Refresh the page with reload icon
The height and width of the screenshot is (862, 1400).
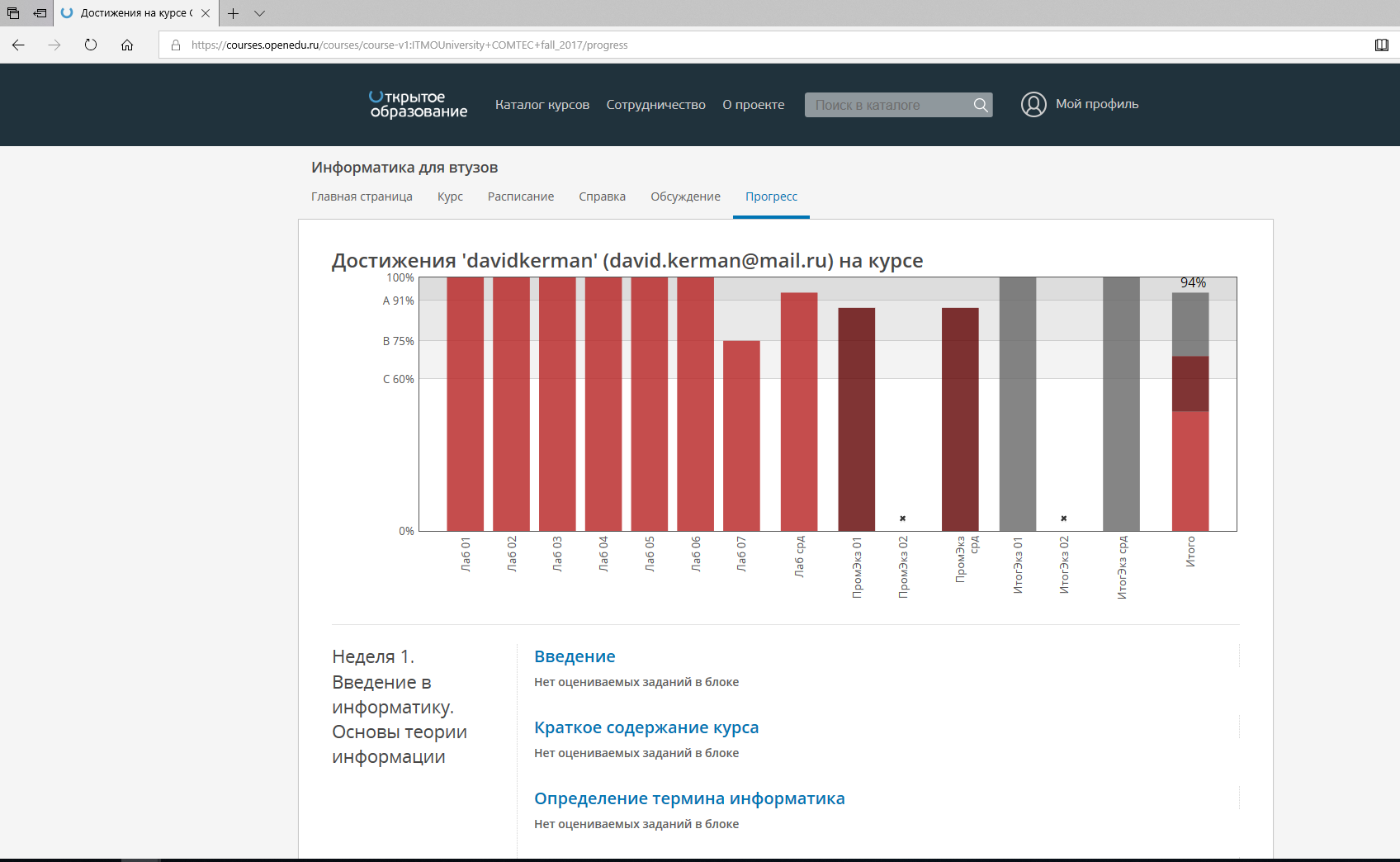[x=91, y=45]
